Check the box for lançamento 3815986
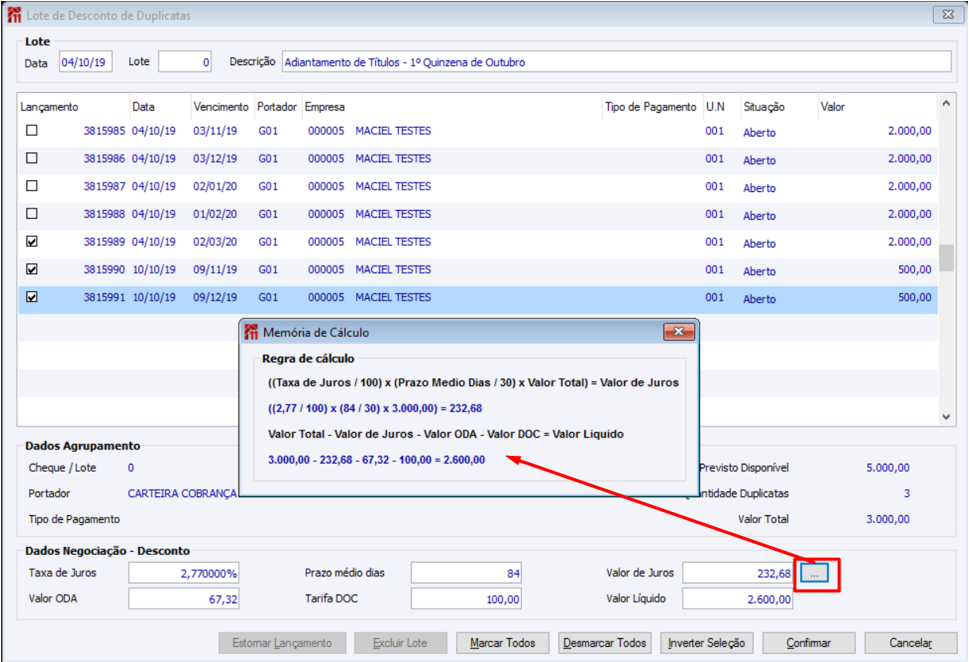This screenshot has width=969, height=662. point(32,158)
